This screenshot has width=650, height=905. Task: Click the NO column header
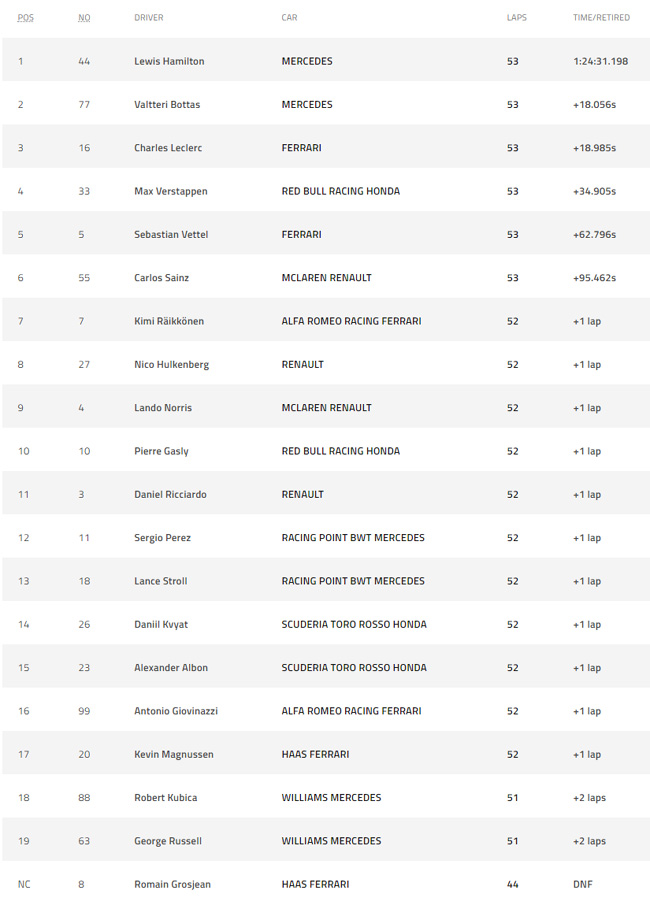click(x=84, y=18)
